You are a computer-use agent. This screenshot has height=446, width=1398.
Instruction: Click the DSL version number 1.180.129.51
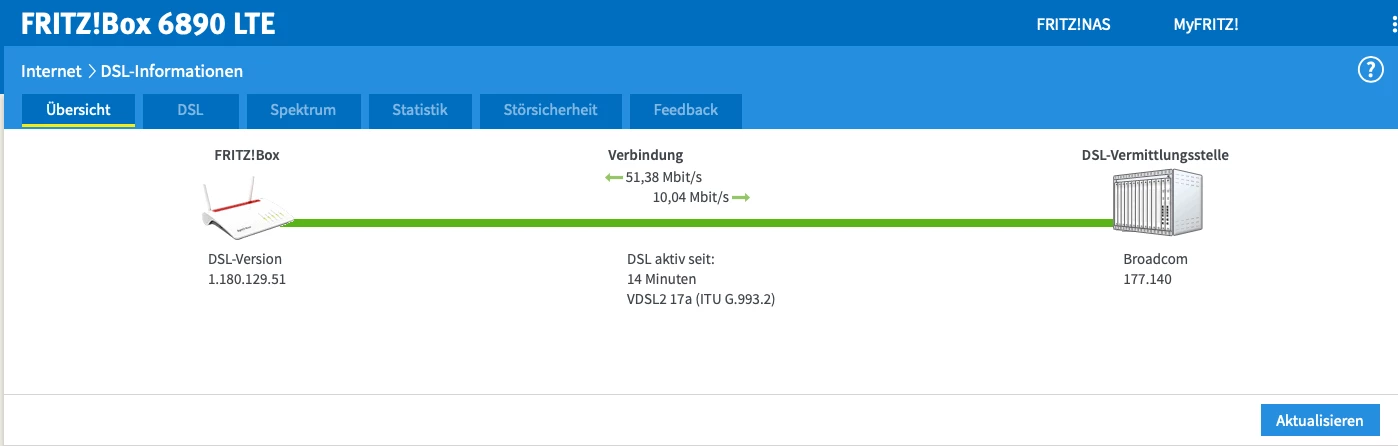pos(247,279)
